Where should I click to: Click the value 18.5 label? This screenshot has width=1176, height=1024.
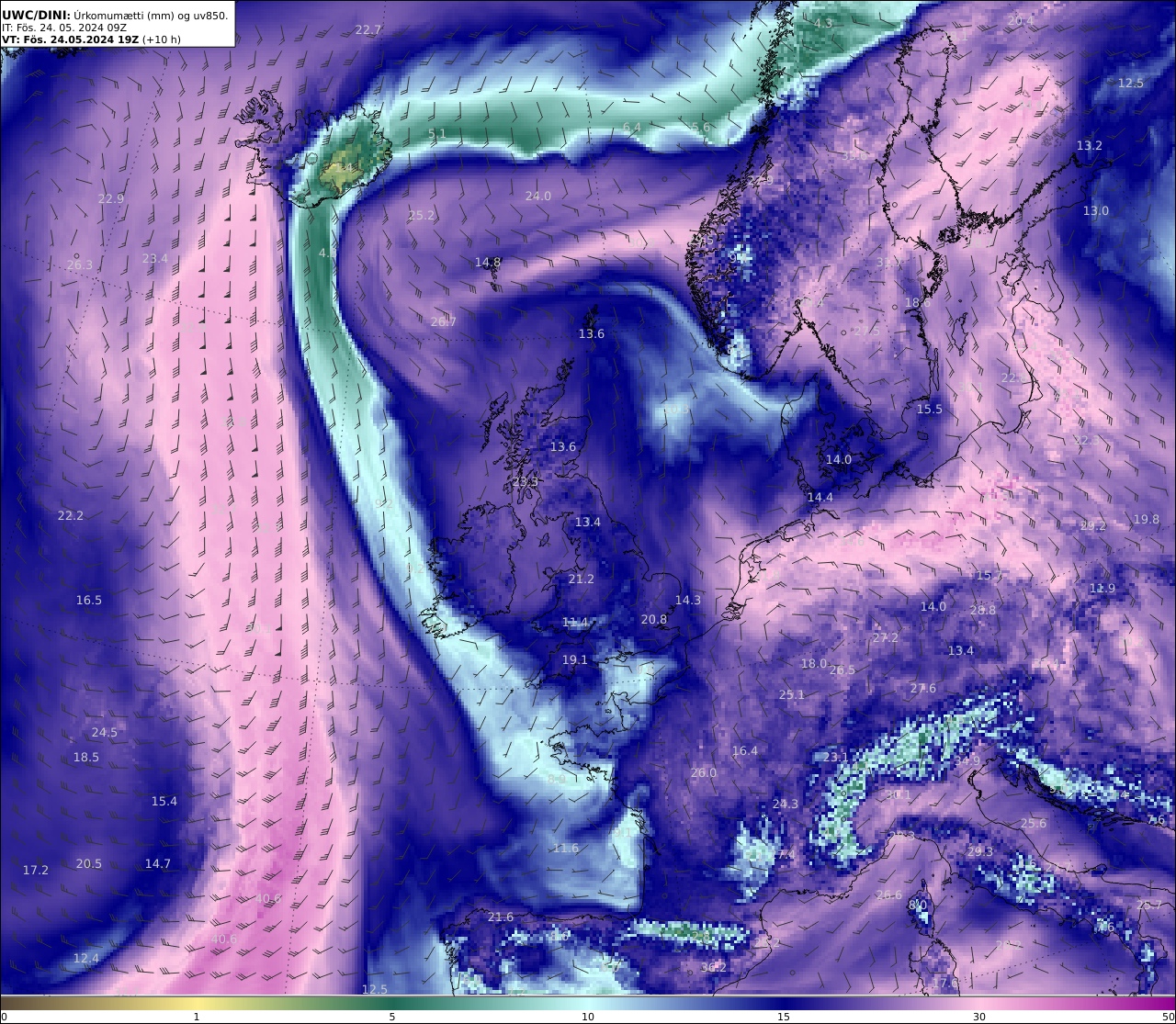click(x=86, y=757)
